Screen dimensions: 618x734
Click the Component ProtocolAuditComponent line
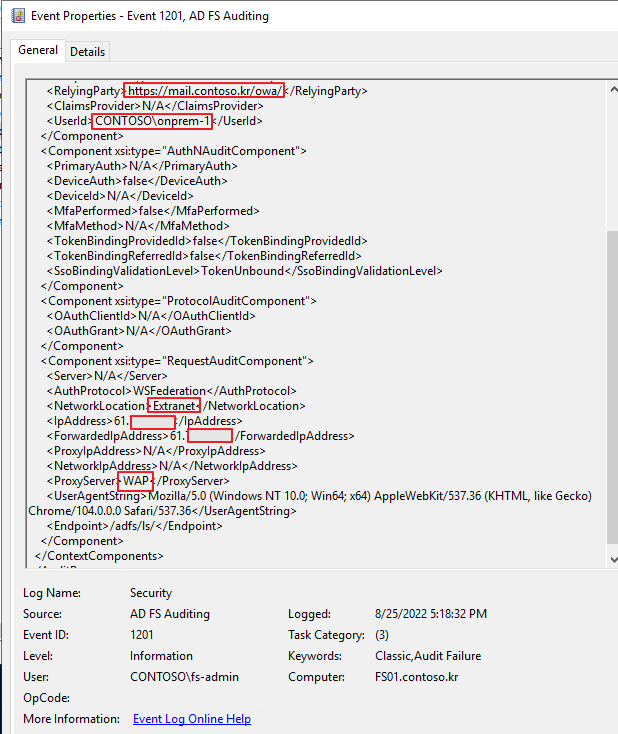[178, 301]
